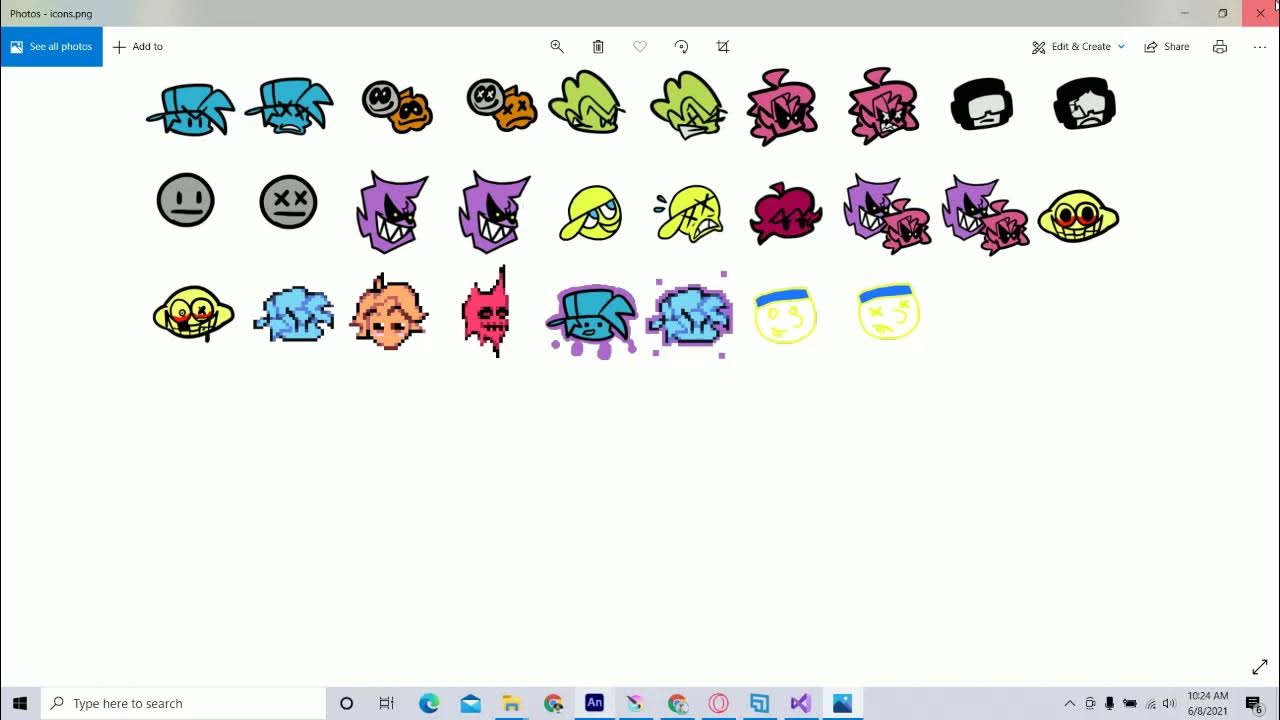Add photo to favorites via heart icon
This screenshot has height=720, width=1280.
pos(640,47)
